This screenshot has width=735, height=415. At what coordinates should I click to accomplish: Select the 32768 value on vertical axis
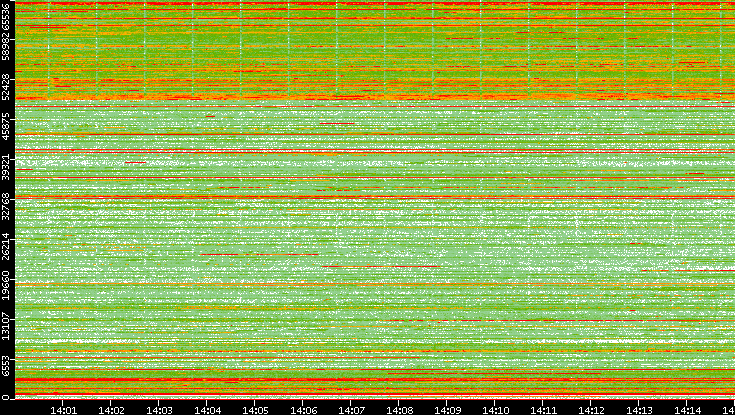click(x=6, y=205)
